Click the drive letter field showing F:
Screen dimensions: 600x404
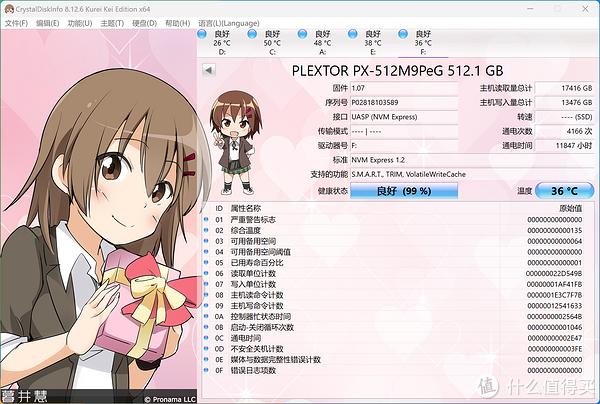coord(404,146)
